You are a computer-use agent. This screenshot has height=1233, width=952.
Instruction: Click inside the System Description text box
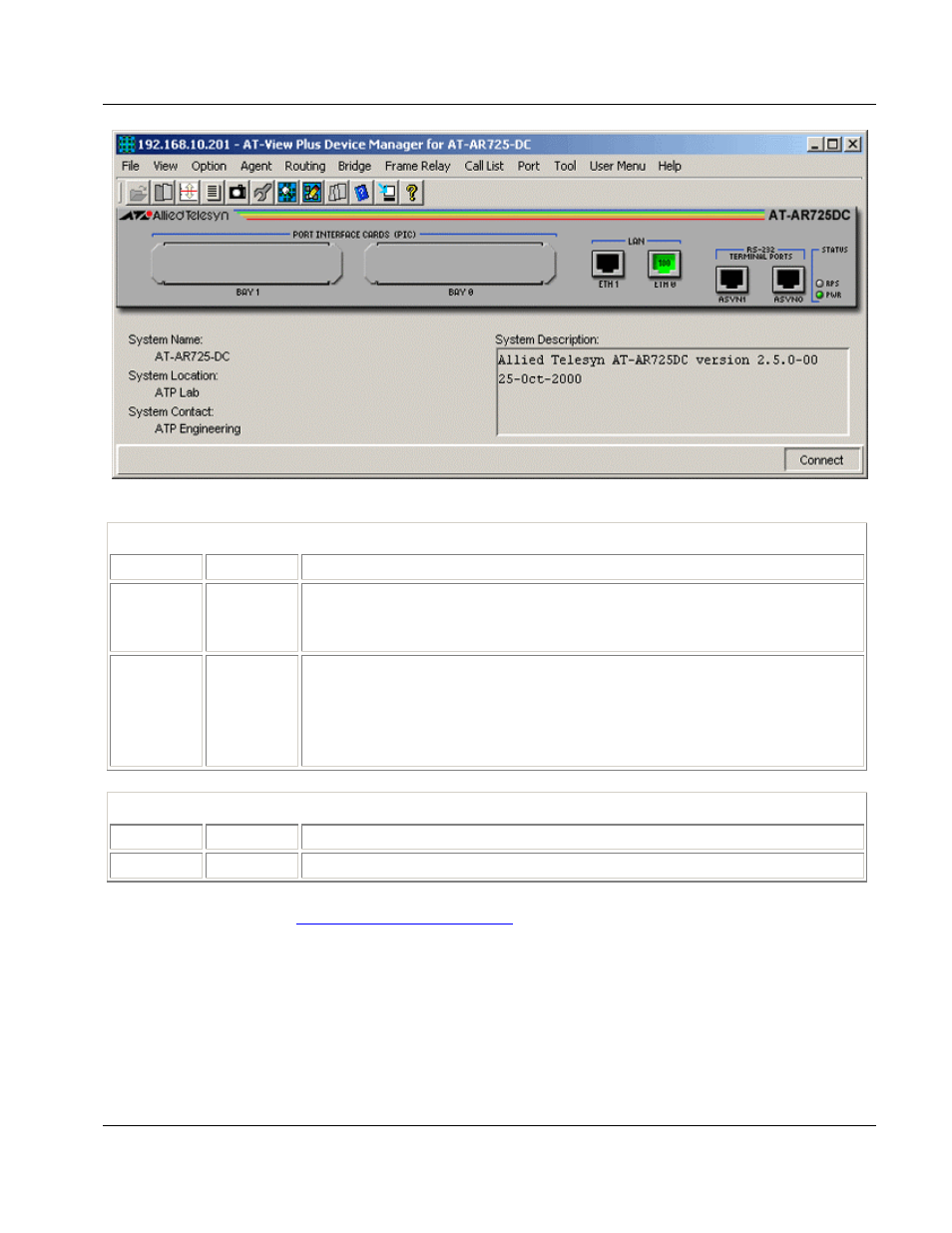coord(673,391)
